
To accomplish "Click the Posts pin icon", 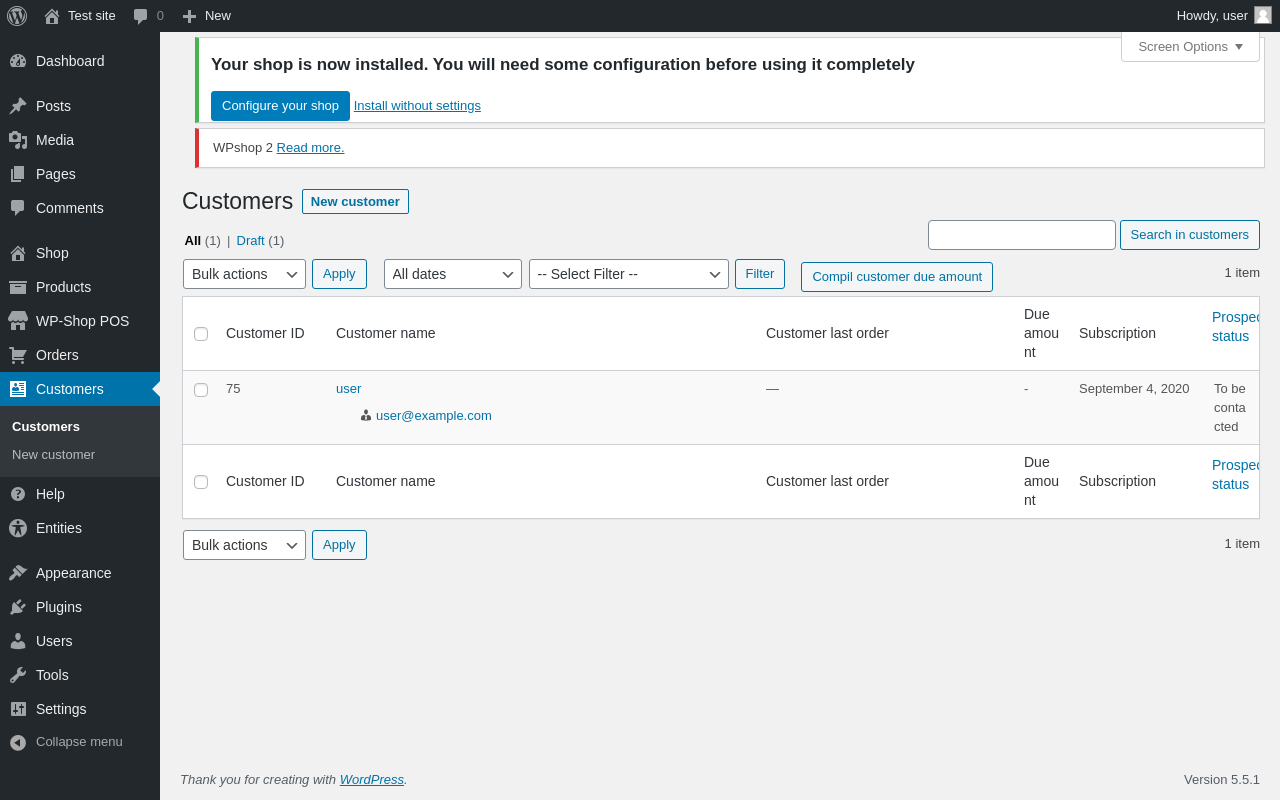I will click(x=18, y=106).
